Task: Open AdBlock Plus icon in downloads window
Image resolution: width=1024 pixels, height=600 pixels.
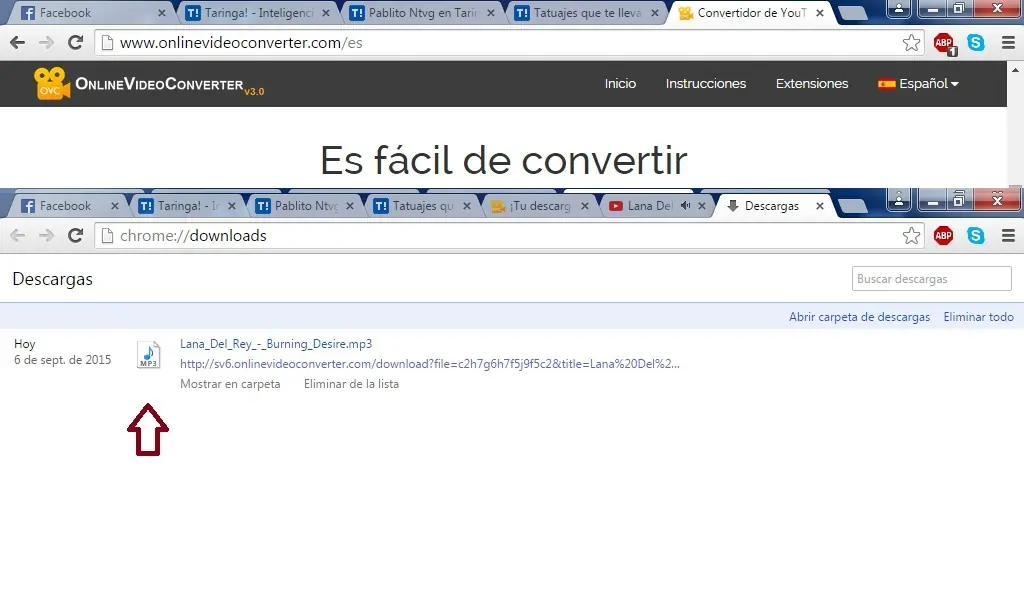Action: click(944, 236)
